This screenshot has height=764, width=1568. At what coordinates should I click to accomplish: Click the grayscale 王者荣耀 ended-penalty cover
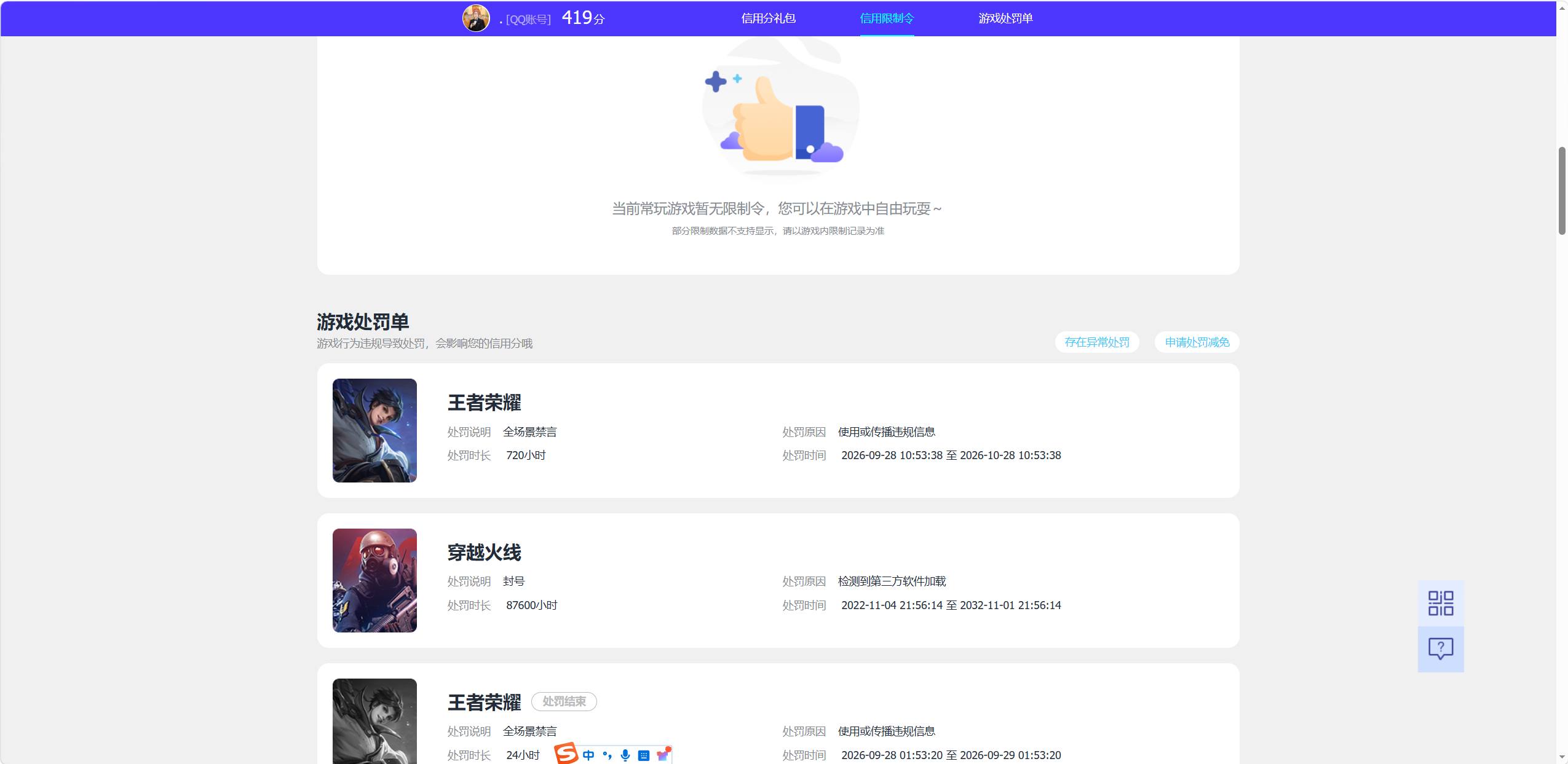point(374,721)
